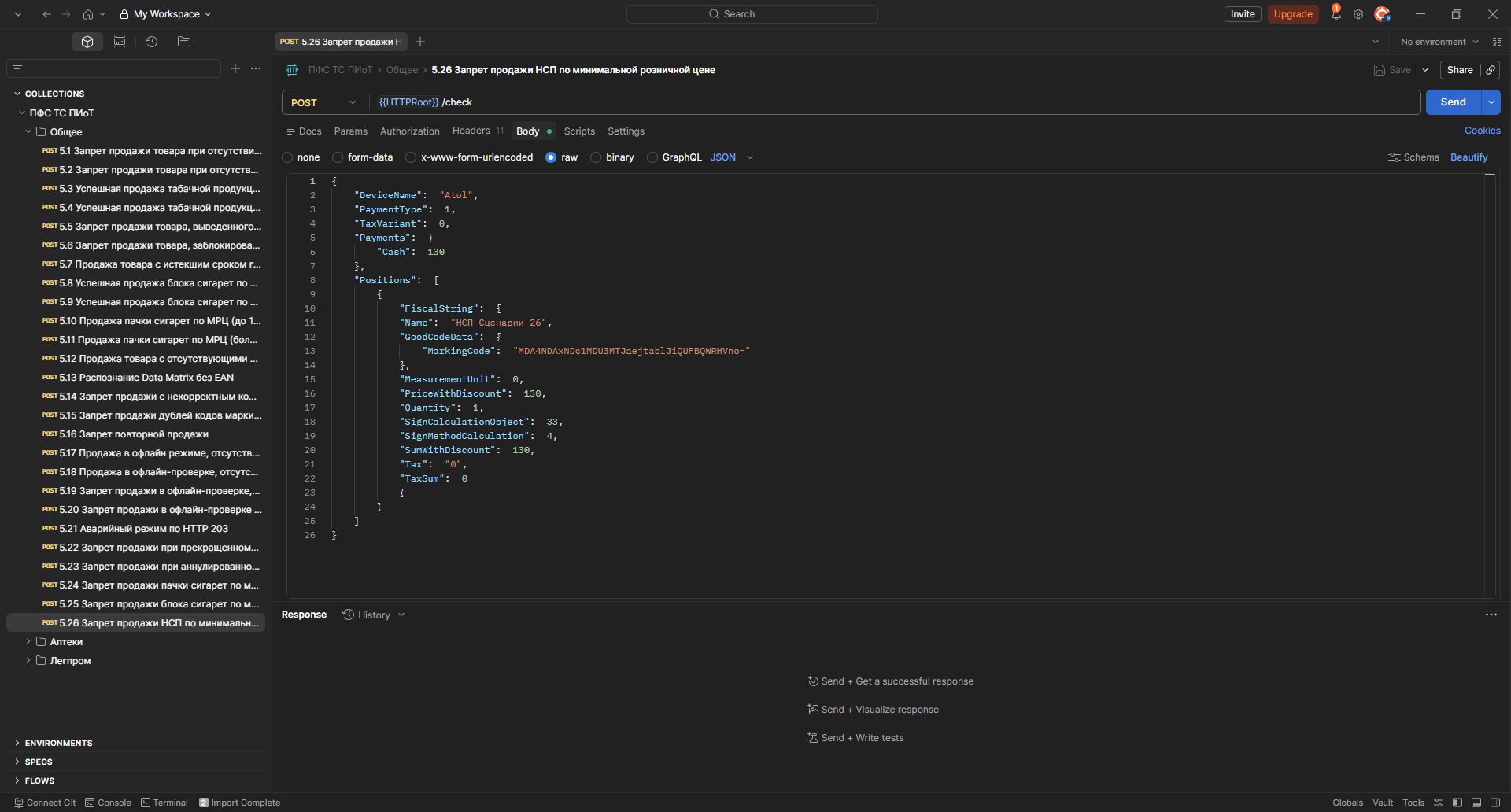Screen dimensions: 1511x812
Task: Open request 5.16 Запрет повторной продажи
Action: tap(135, 434)
